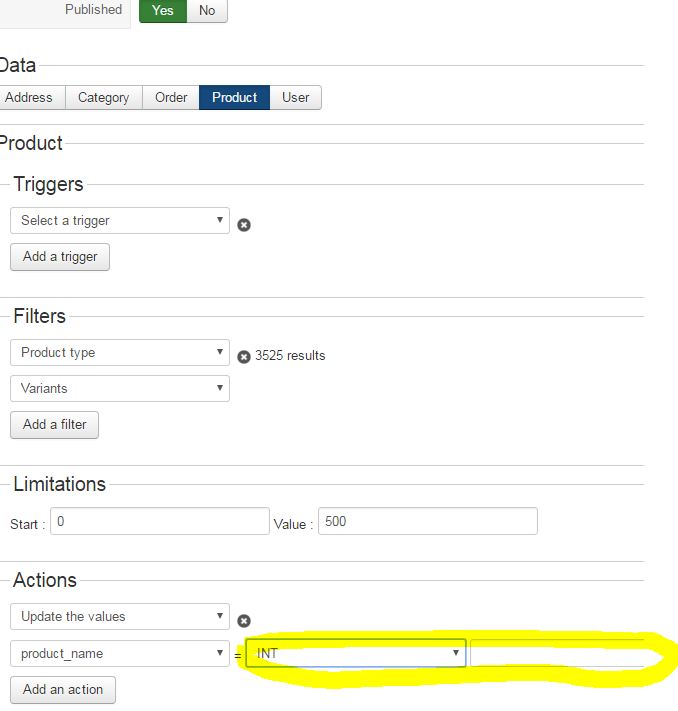Switch to the User data tab
The image size is (678, 711).
click(x=296, y=97)
